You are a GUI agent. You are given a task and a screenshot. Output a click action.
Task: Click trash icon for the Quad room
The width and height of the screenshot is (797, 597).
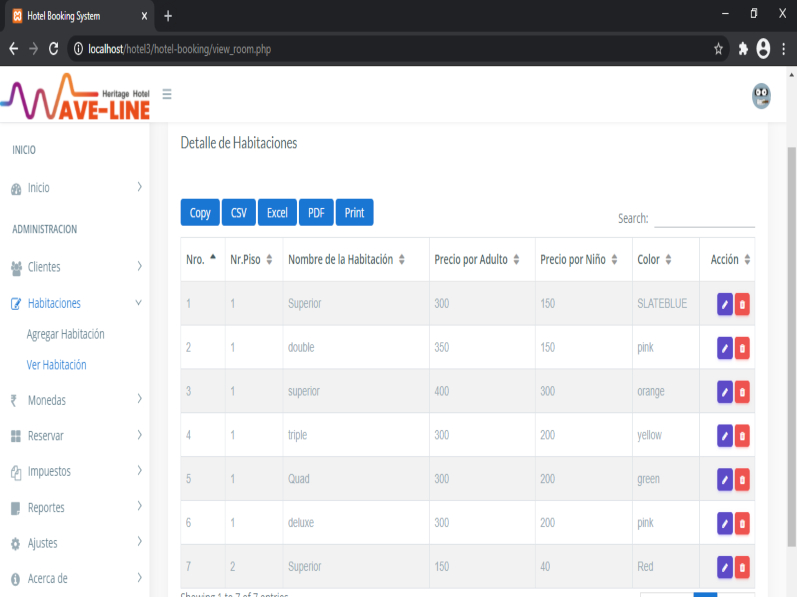[x=742, y=480]
